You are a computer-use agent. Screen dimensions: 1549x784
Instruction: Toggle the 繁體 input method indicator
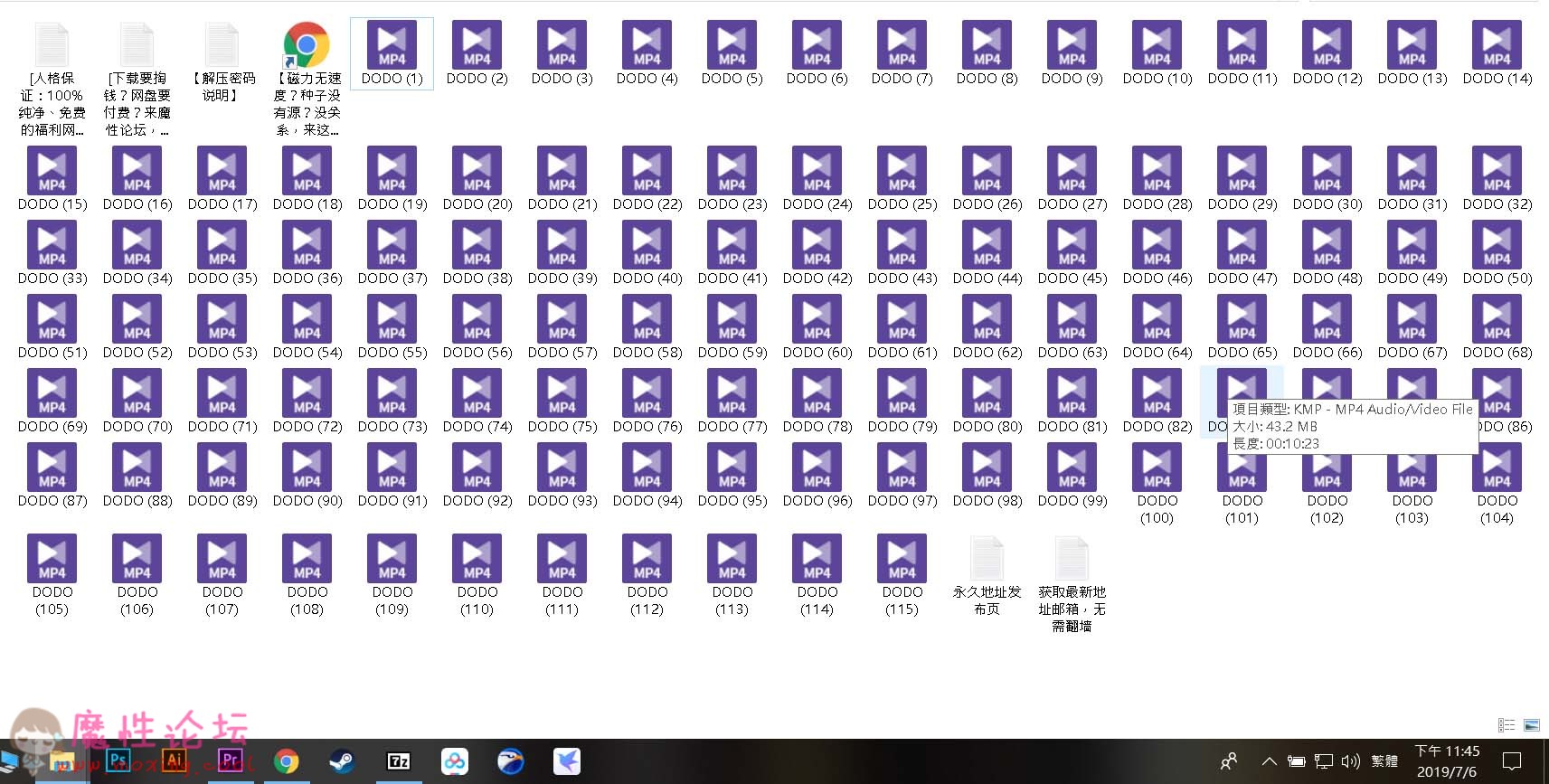[1384, 761]
